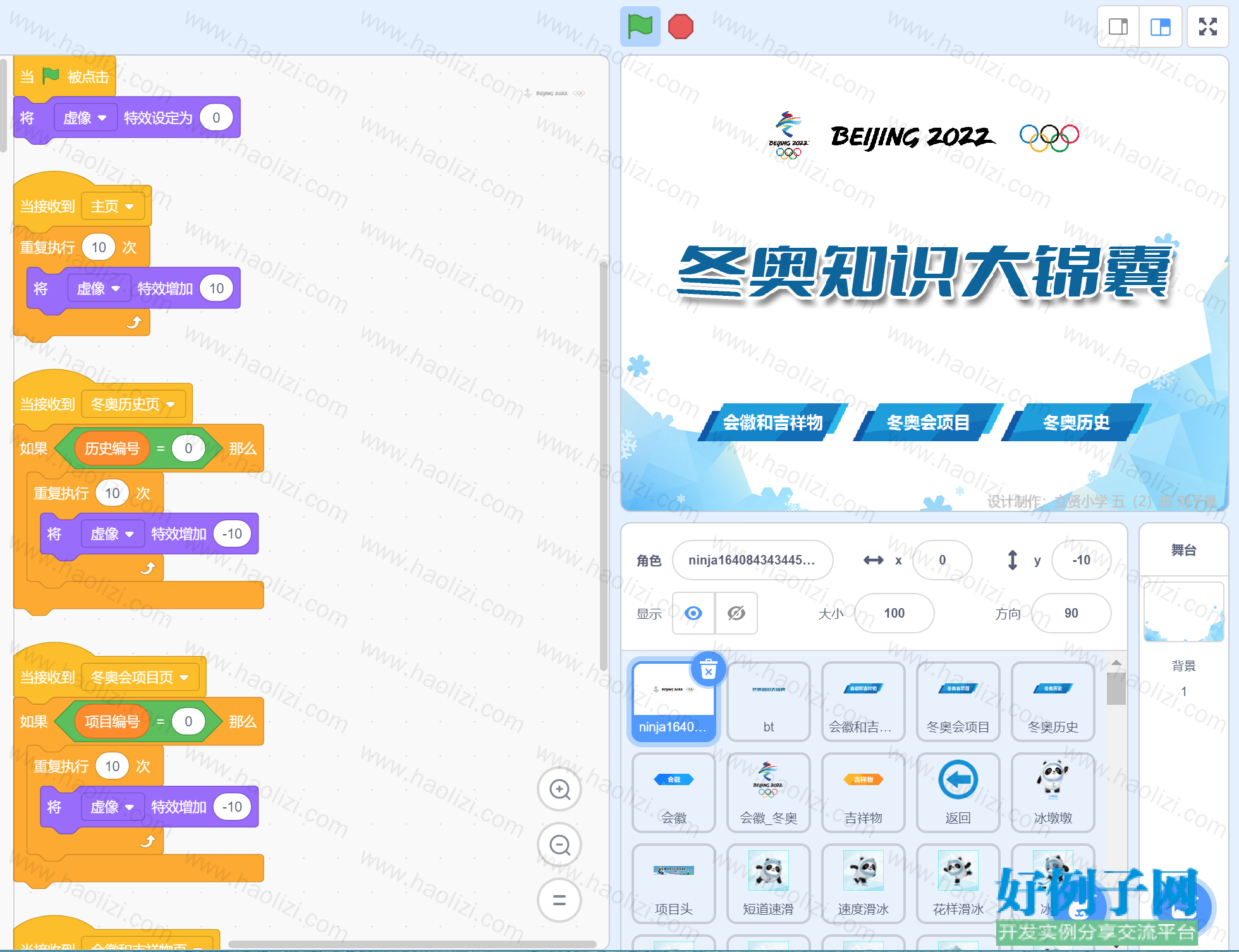
Task: Open the 冬奥历史页 broadcast dropdown
Action: [x=133, y=405]
